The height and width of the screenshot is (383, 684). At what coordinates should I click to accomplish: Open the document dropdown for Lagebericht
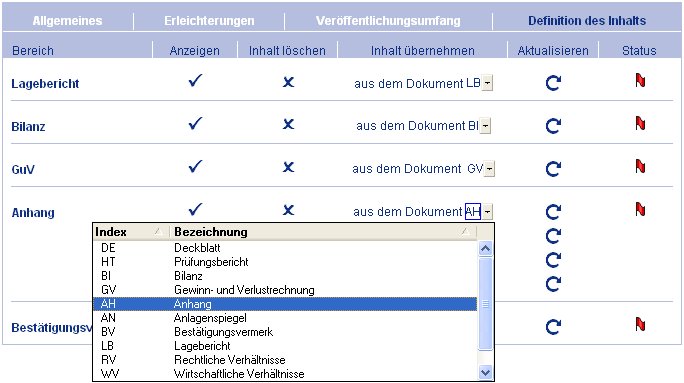point(487,83)
